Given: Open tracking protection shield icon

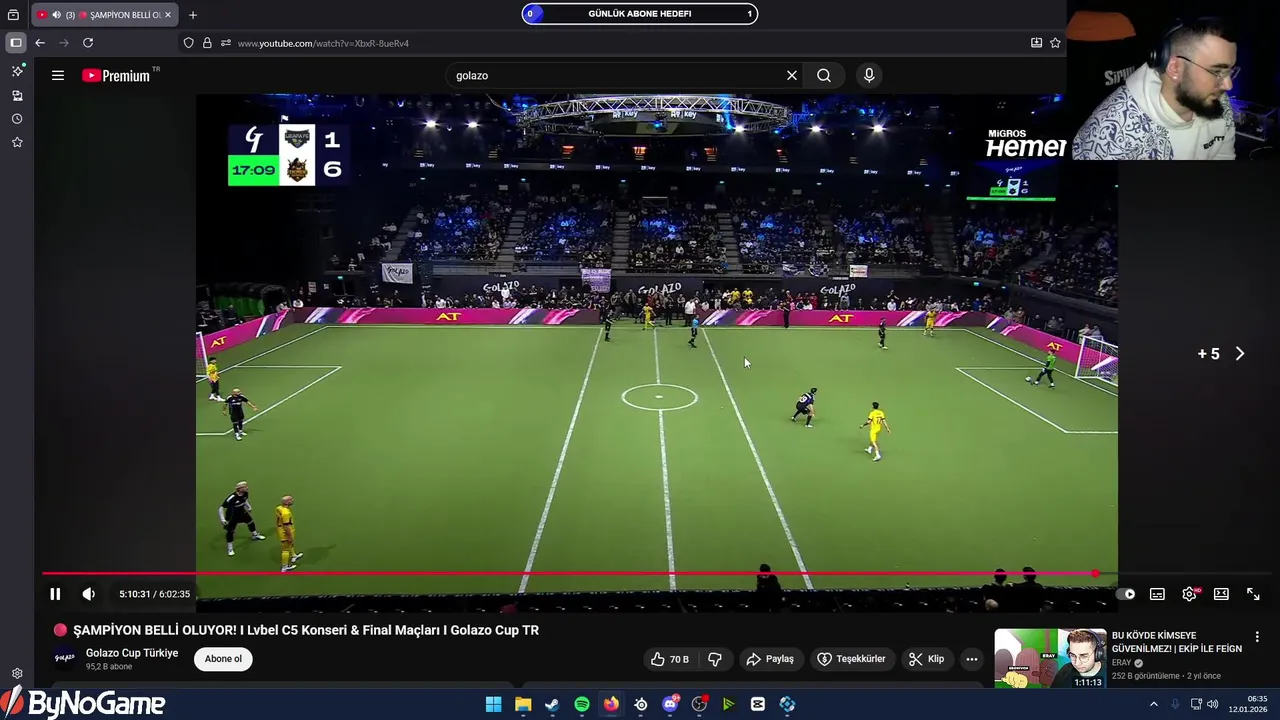Looking at the screenshot, I should click(188, 43).
